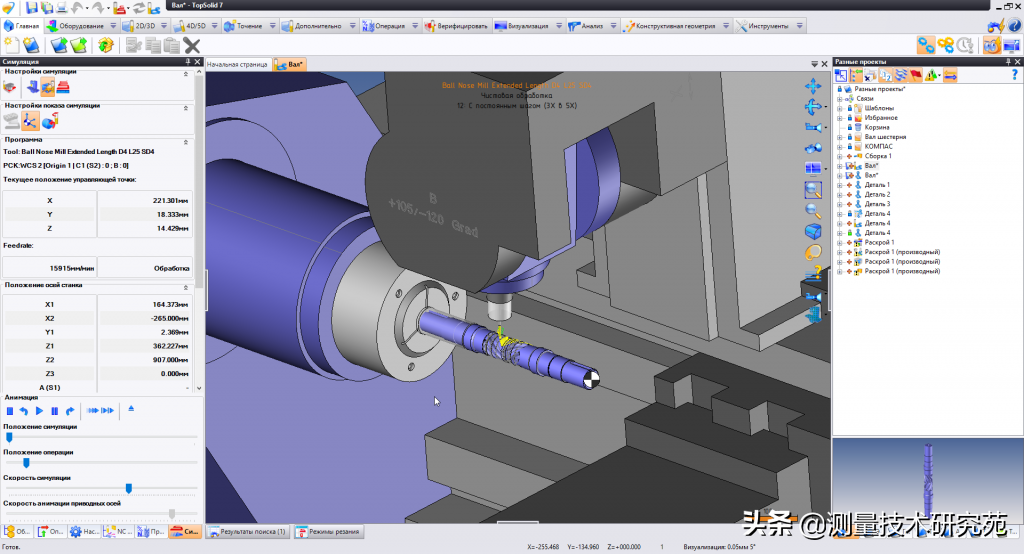Image resolution: width=1024 pixels, height=554 pixels.
Task: Toggle the pin on the Симуляция panel
Action: (187, 61)
